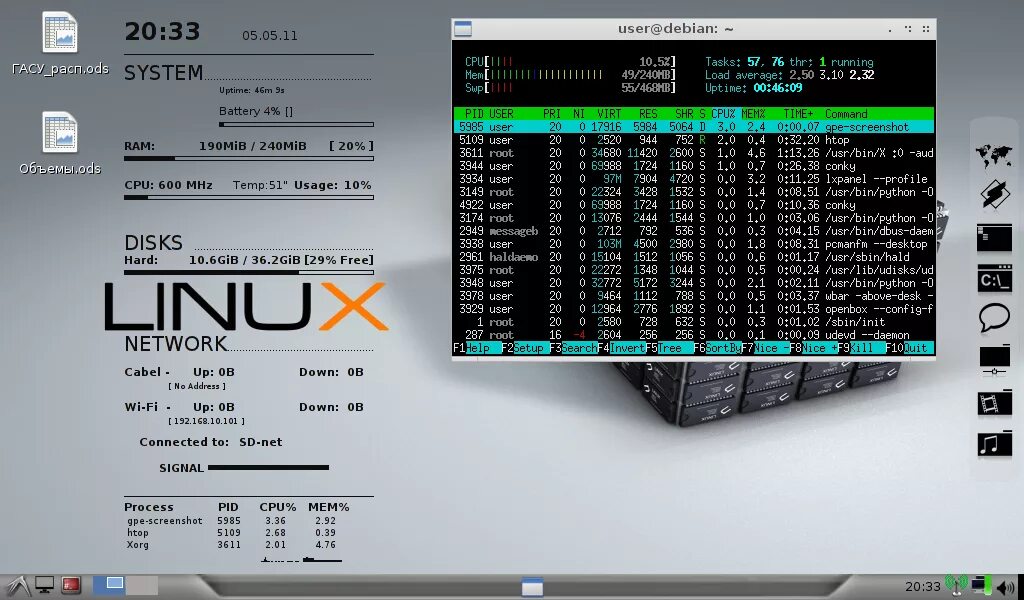The width and height of the screenshot is (1024, 600).
Task: Open F6 SortBy menu in htop
Action: 717,348
